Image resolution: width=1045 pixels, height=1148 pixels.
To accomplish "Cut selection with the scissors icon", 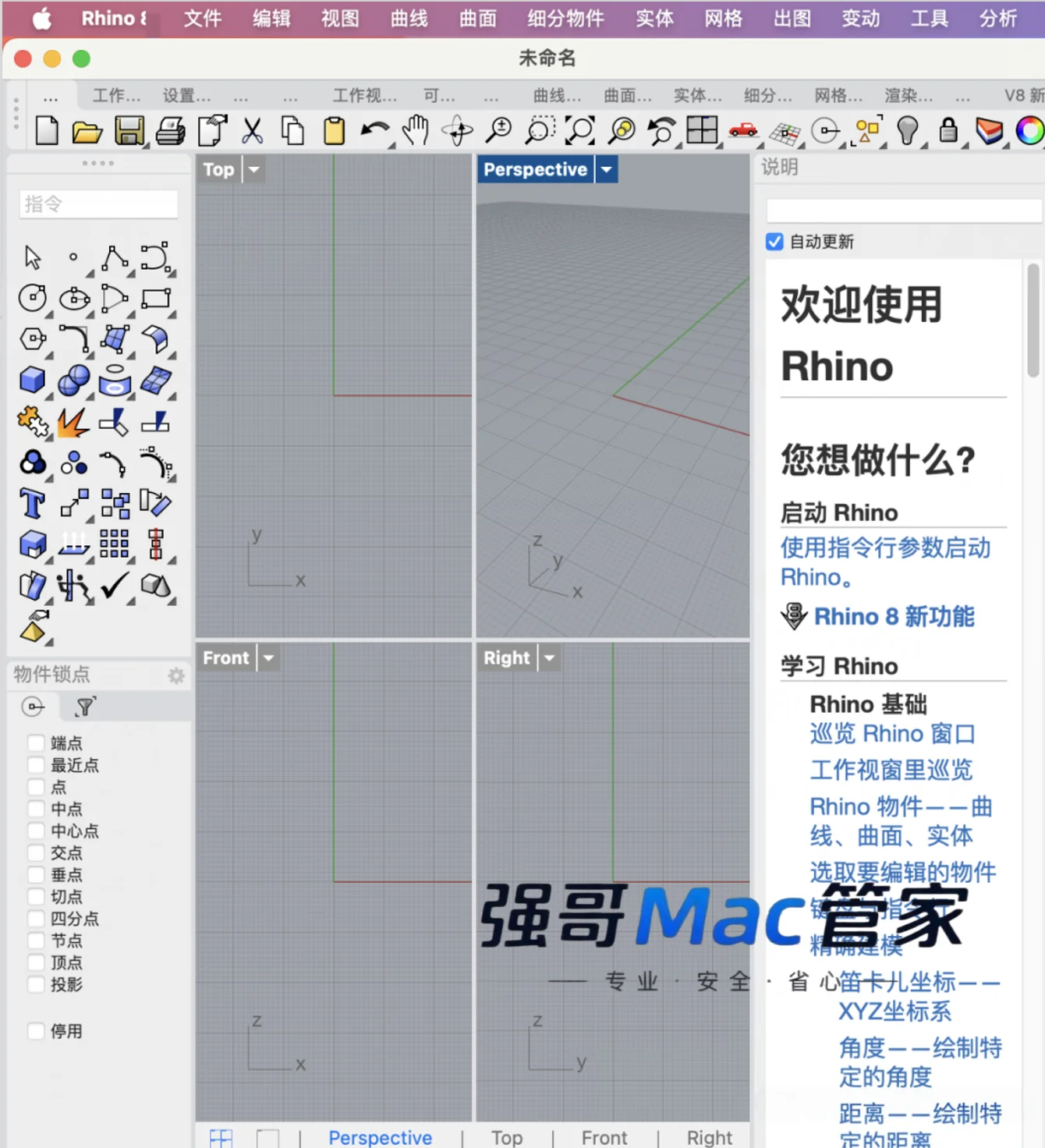I will [x=252, y=130].
